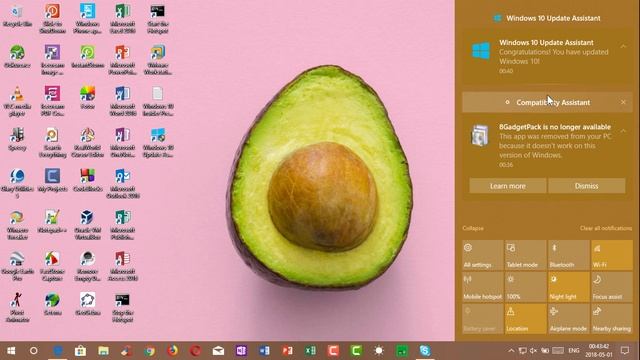
Task: Toggle Mobile hotspot quick action
Action: pos(482,287)
